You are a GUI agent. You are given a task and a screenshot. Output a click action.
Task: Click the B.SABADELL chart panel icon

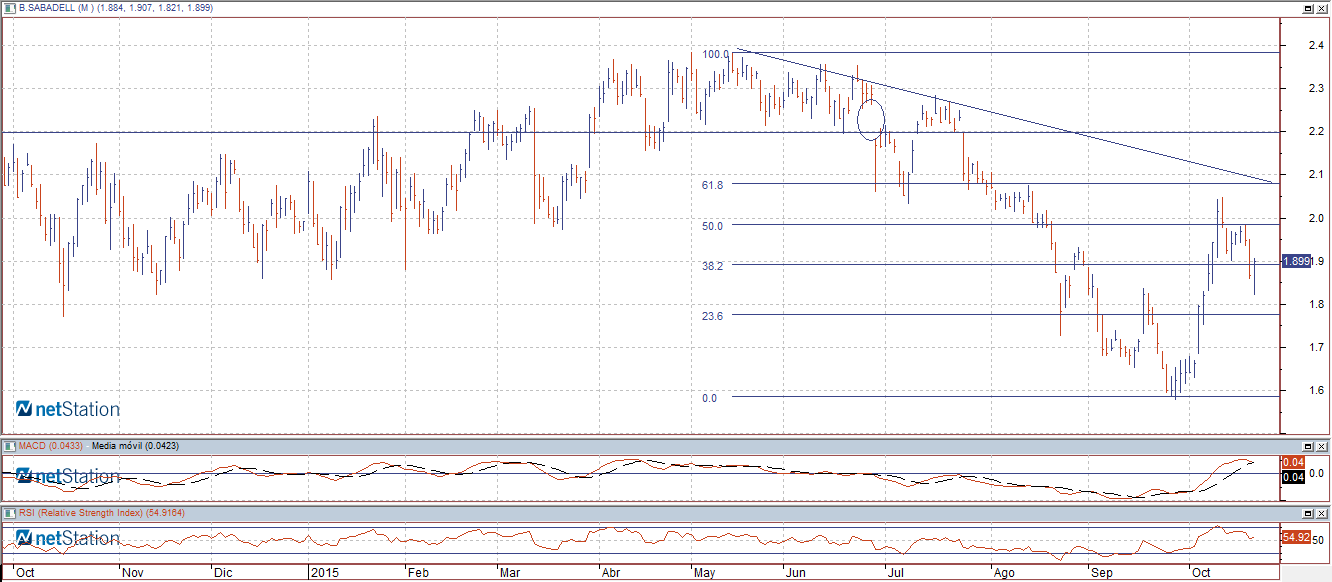tap(10, 8)
